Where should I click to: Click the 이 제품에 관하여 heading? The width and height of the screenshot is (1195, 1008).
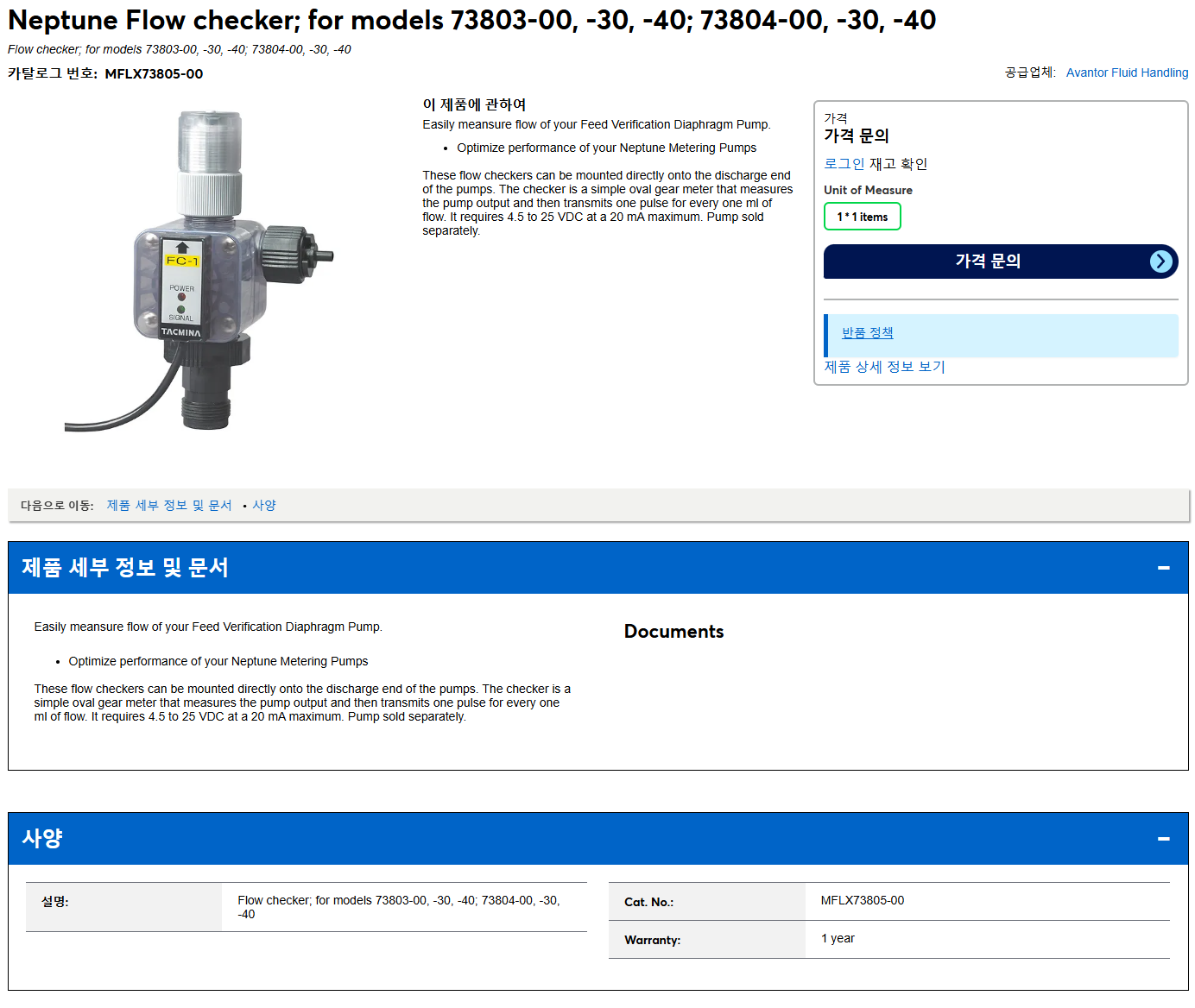[474, 104]
